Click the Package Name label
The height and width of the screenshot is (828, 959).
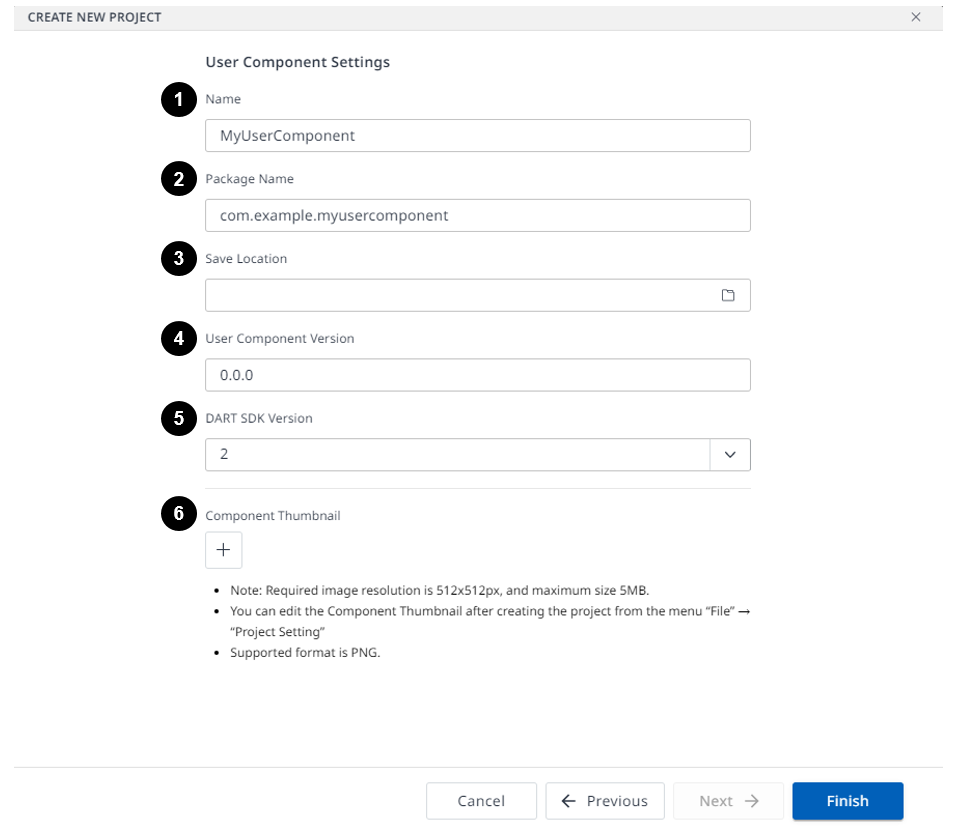tap(250, 179)
